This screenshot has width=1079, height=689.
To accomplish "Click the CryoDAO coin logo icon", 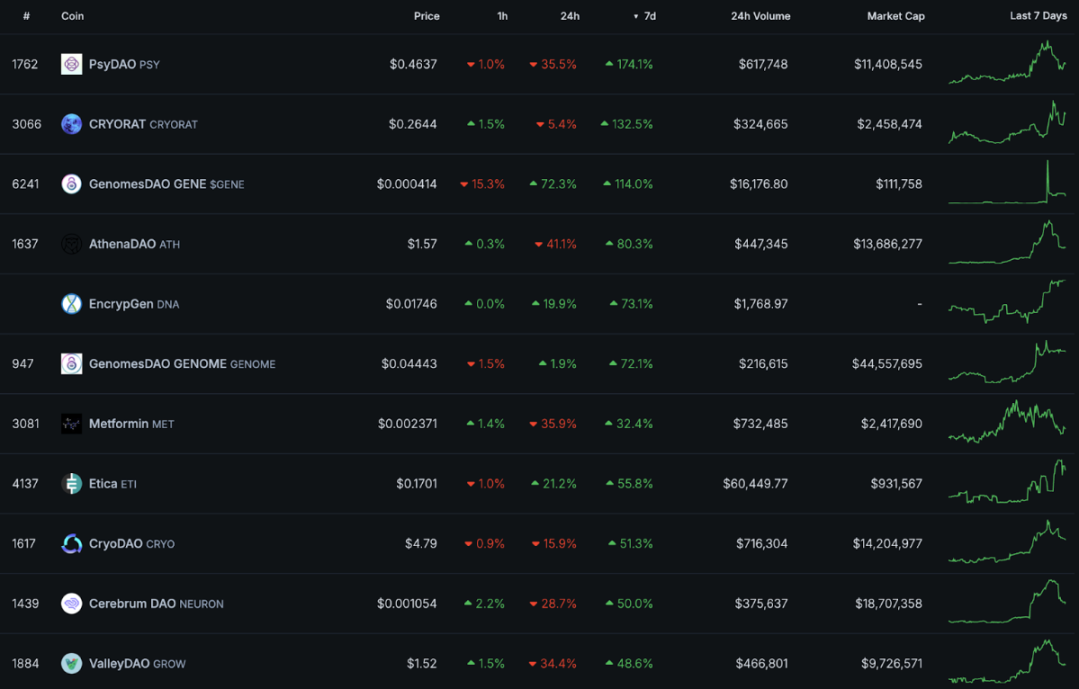I will (x=71, y=544).
